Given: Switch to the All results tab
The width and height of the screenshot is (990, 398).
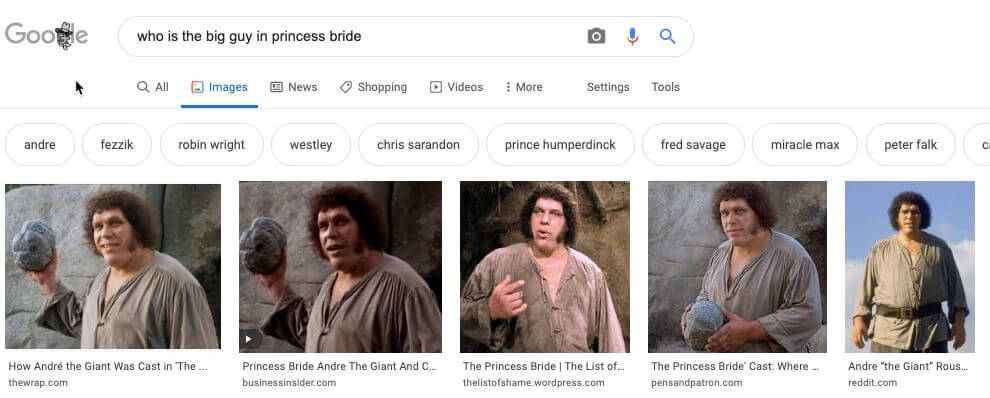Looking at the screenshot, I should (x=153, y=87).
